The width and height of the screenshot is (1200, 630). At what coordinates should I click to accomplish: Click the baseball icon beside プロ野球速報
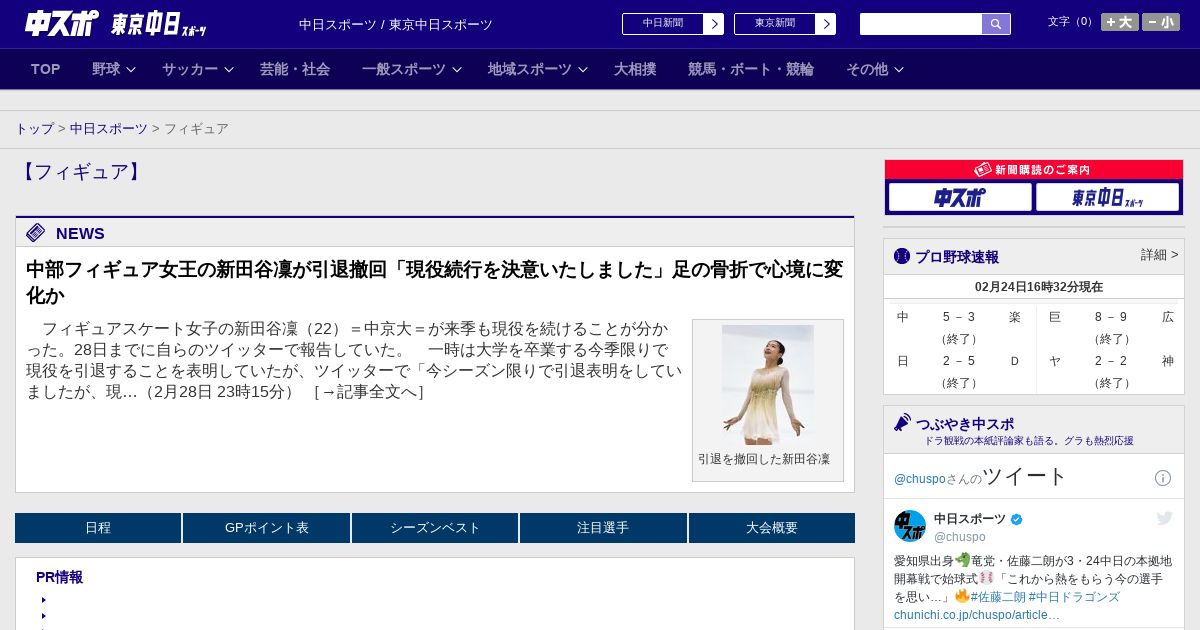(x=902, y=256)
